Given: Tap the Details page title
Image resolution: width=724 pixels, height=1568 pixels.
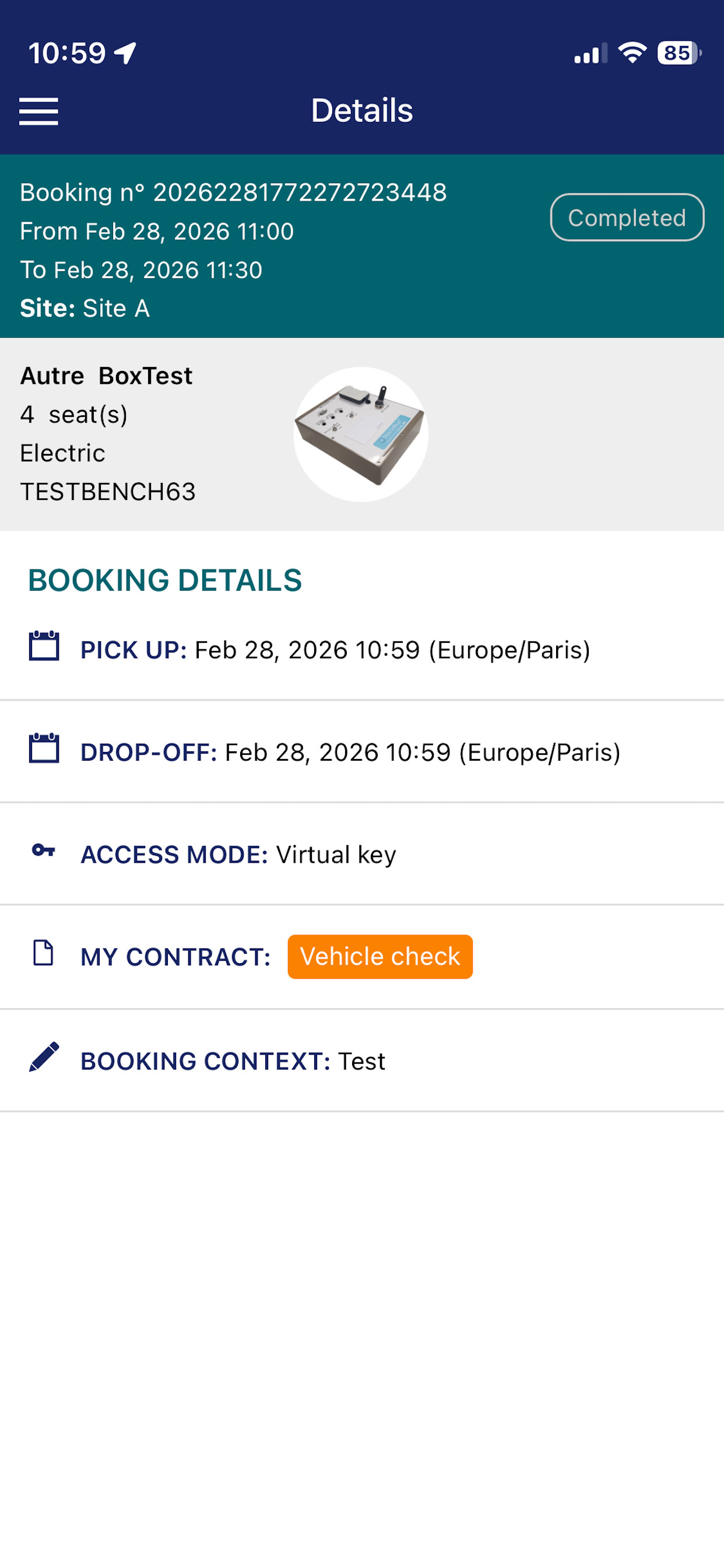Looking at the screenshot, I should [x=362, y=111].
